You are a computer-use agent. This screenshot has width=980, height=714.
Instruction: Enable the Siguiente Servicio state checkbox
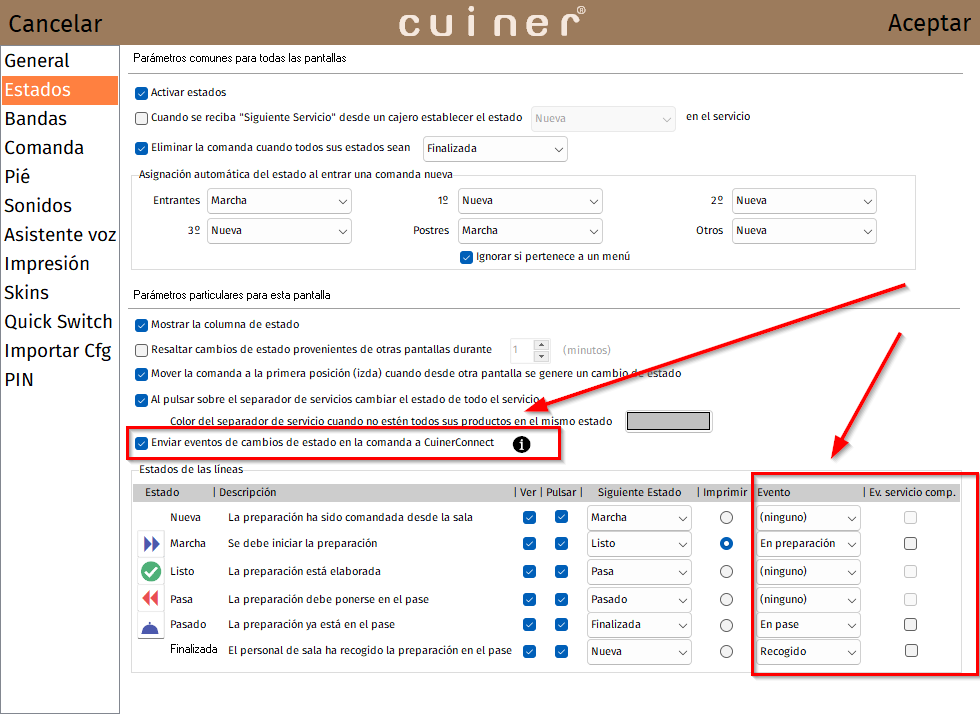click(141, 118)
